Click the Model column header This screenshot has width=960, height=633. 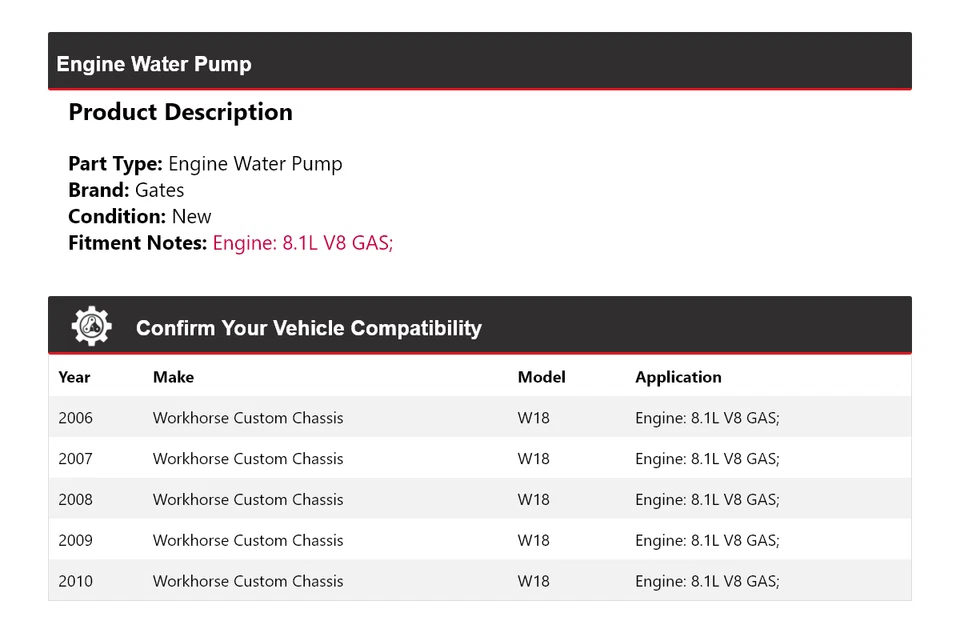tap(541, 377)
